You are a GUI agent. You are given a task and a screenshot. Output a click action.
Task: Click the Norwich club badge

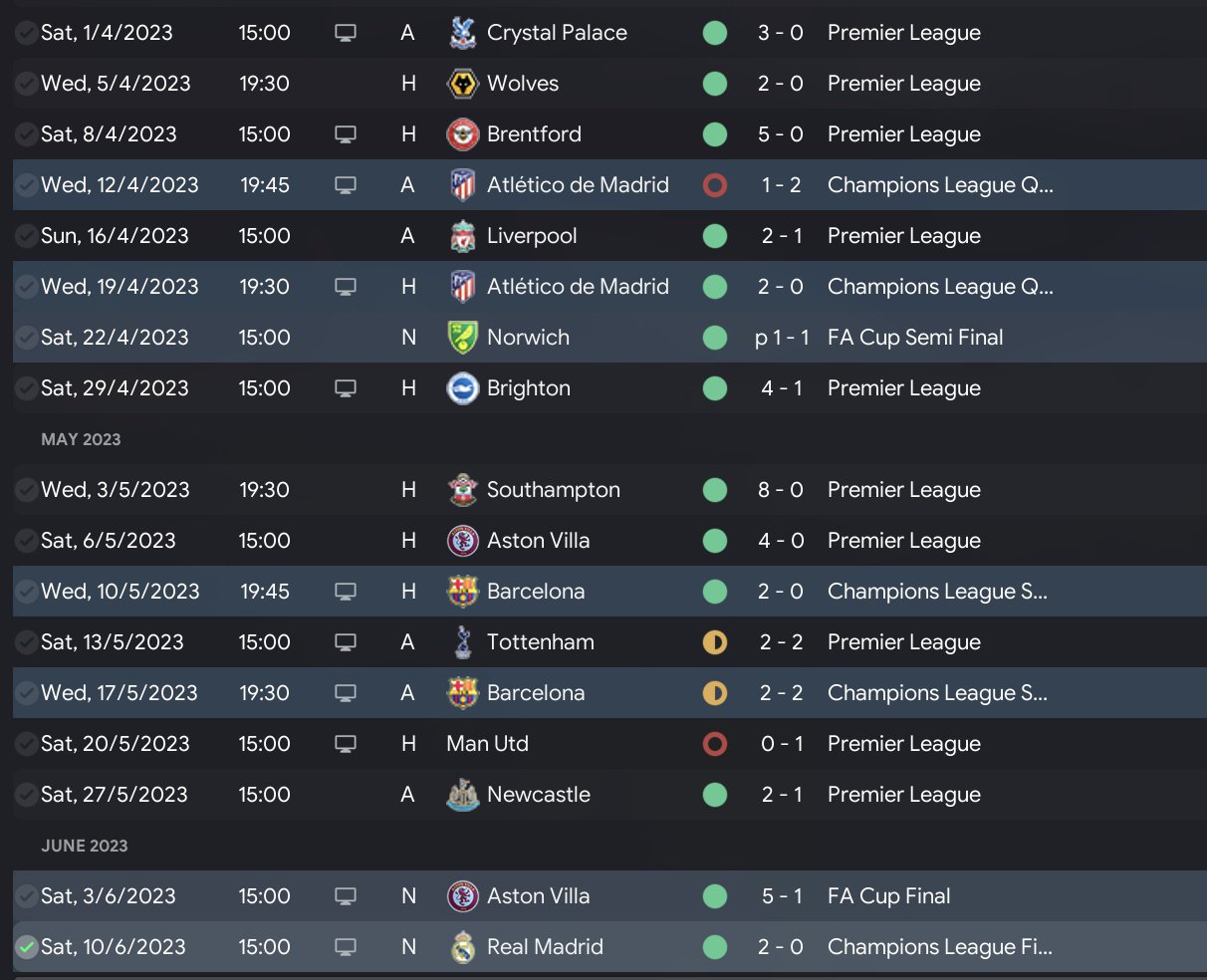pyautogui.click(x=462, y=338)
